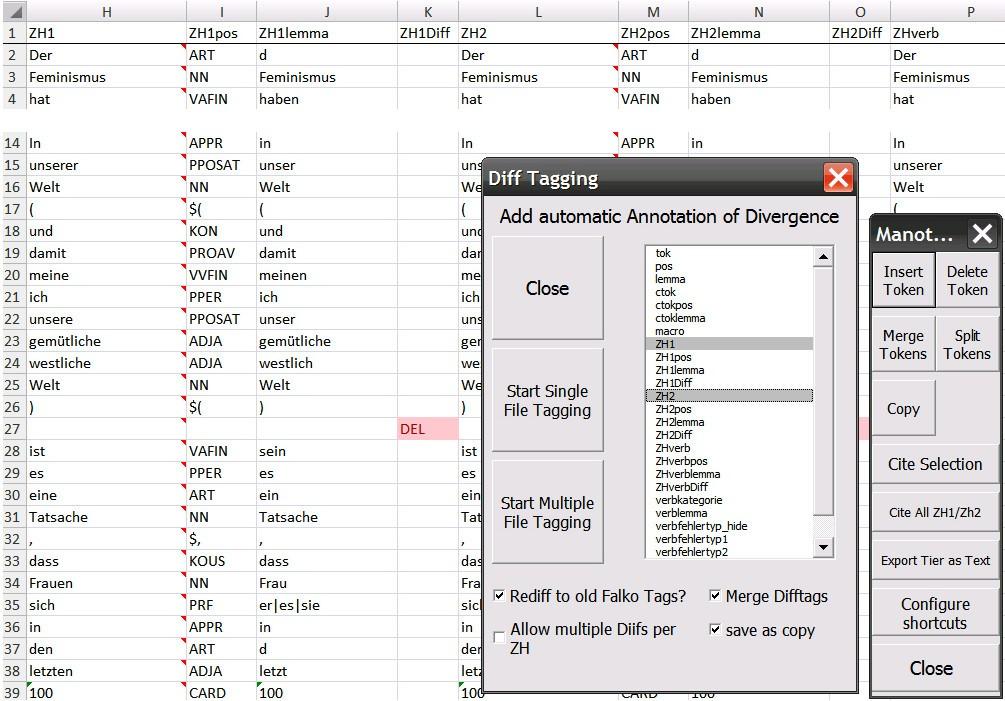
Task: Select 'ZH2lemma' in the tier list
Action: (x=729, y=422)
